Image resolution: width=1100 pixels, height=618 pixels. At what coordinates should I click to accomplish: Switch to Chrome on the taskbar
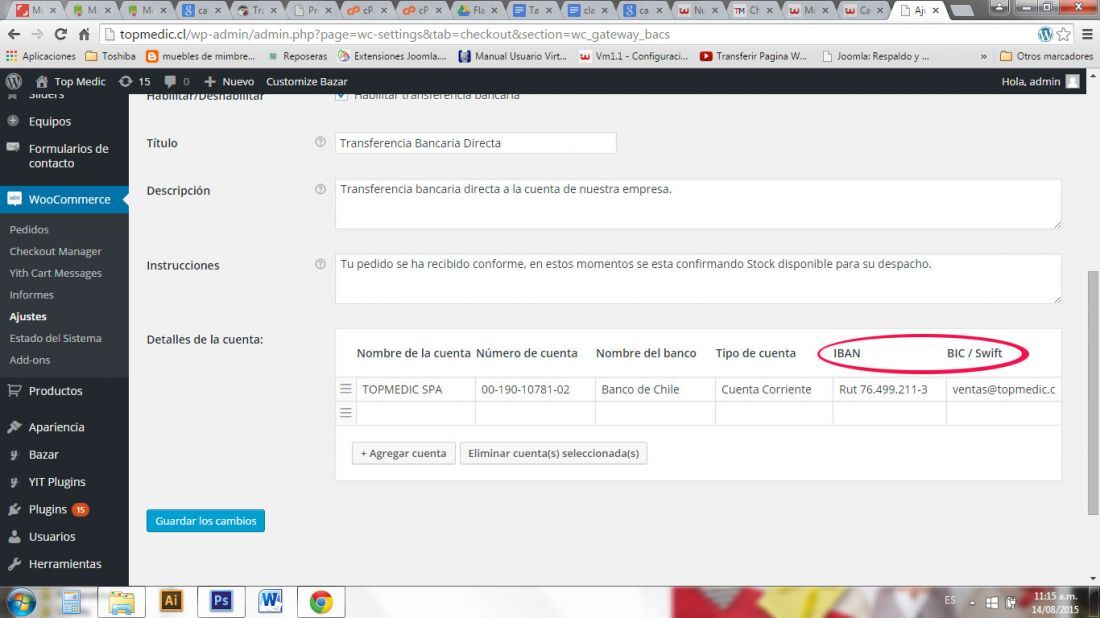[321, 602]
